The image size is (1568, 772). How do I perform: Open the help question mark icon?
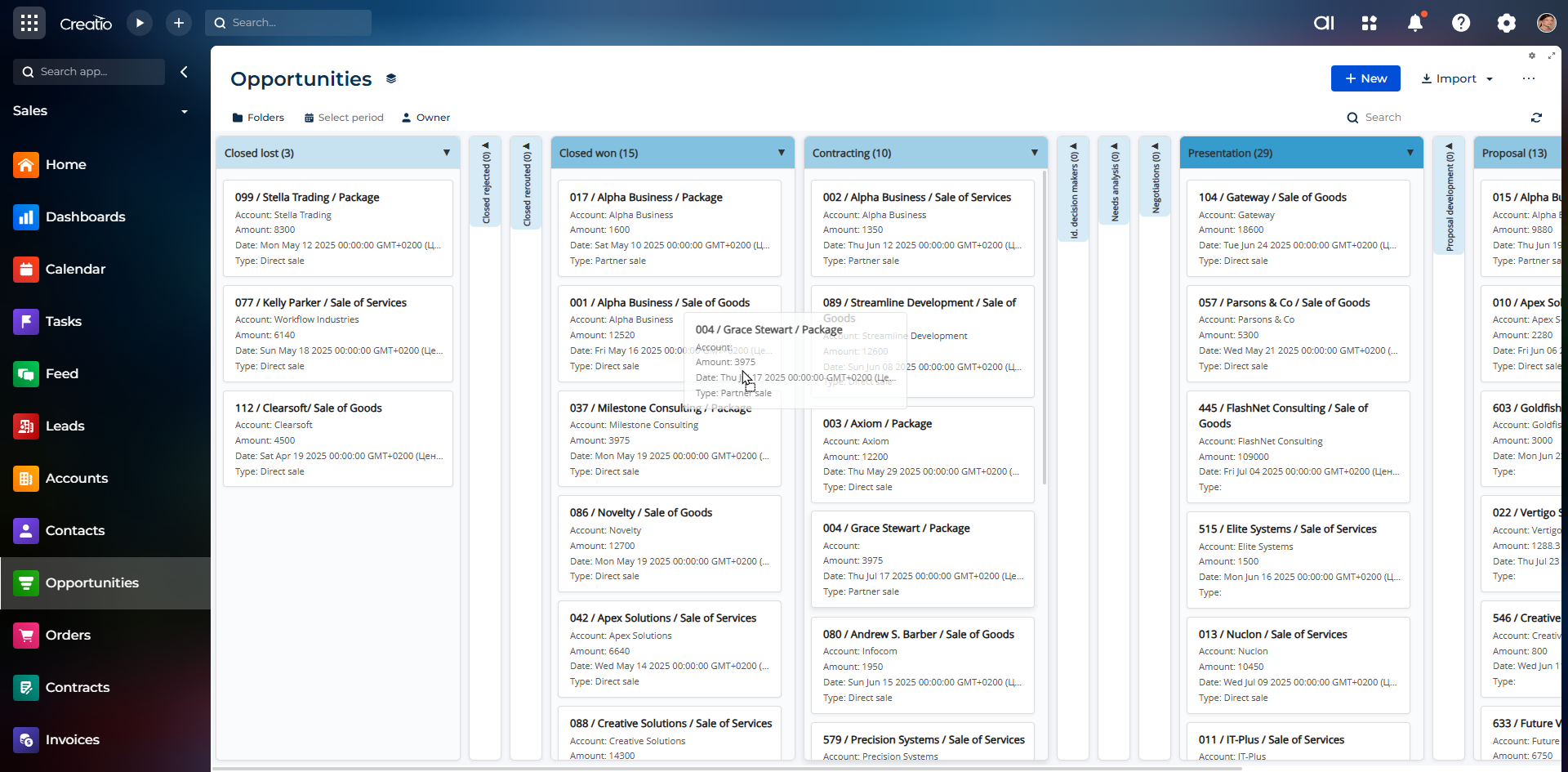(1461, 23)
